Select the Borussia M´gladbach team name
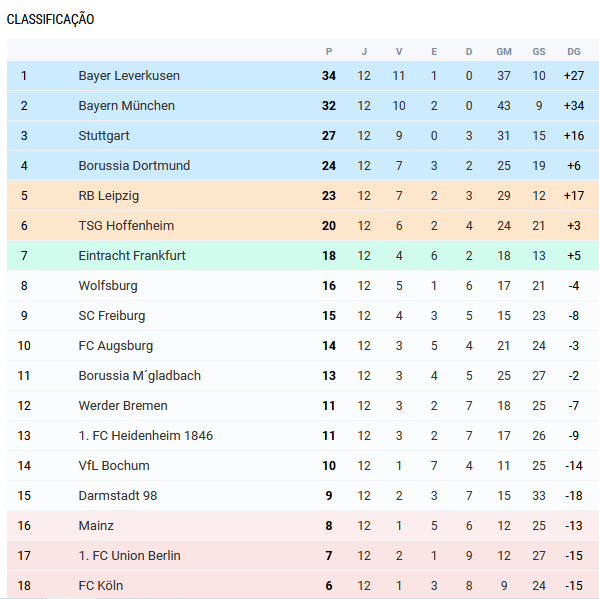The height and width of the screenshot is (599, 599). click(139, 376)
